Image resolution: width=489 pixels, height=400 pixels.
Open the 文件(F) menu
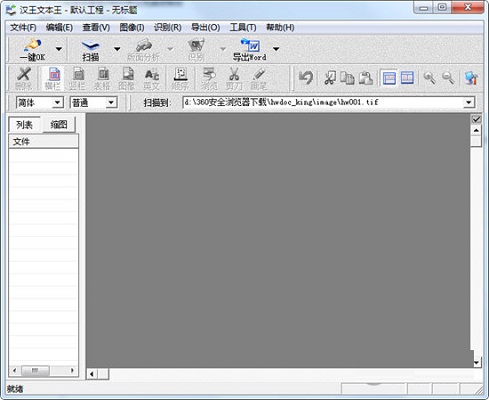click(23, 27)
